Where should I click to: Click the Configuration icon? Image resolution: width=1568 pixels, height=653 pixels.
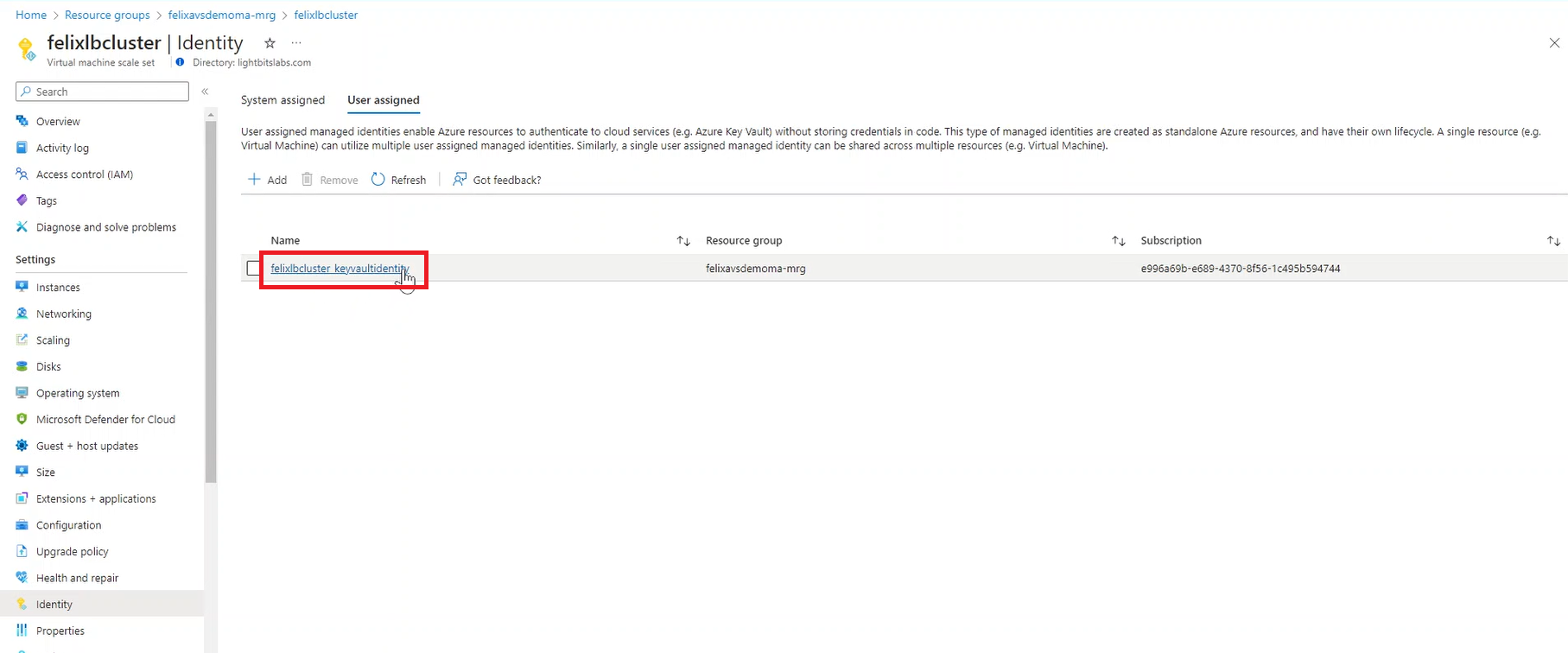tap(22, 525)
